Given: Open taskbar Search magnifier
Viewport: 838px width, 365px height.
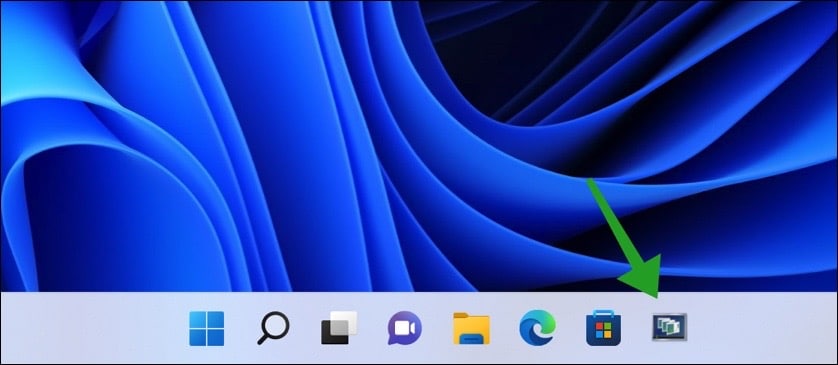Looking at the screenshot, I should (x=273, y=328).
